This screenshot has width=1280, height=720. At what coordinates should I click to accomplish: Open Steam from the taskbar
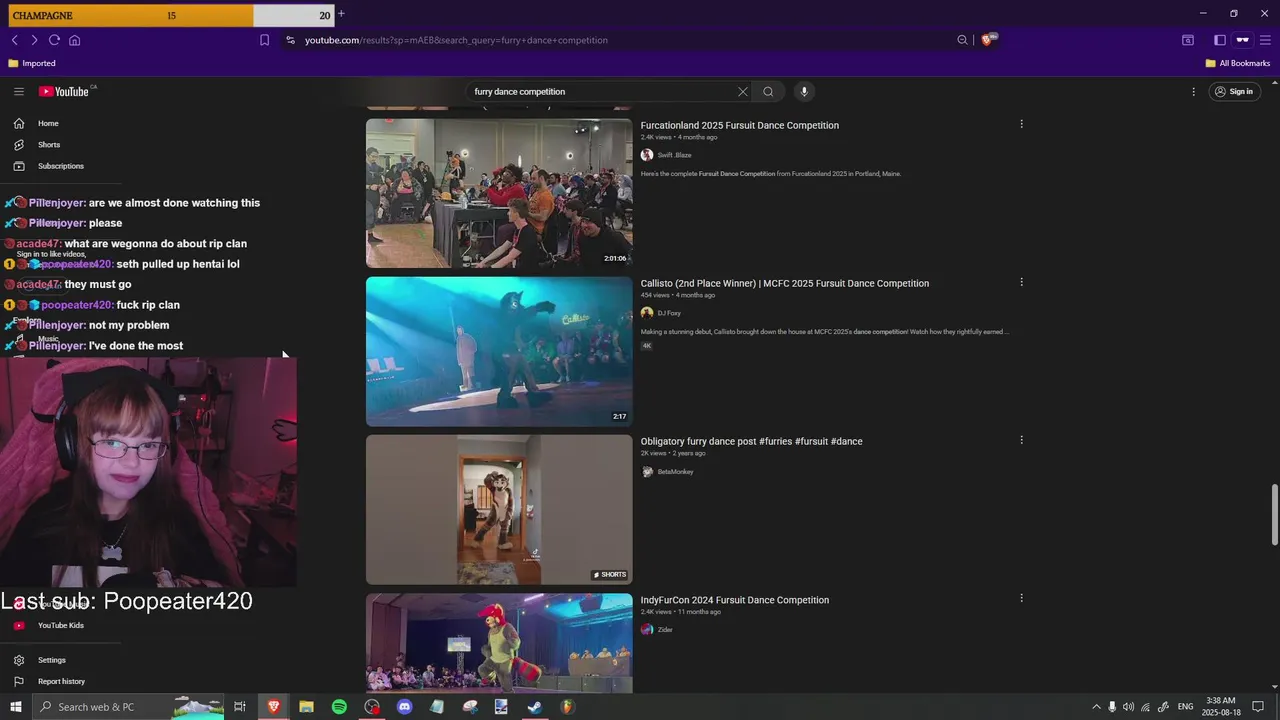(534, 707)
